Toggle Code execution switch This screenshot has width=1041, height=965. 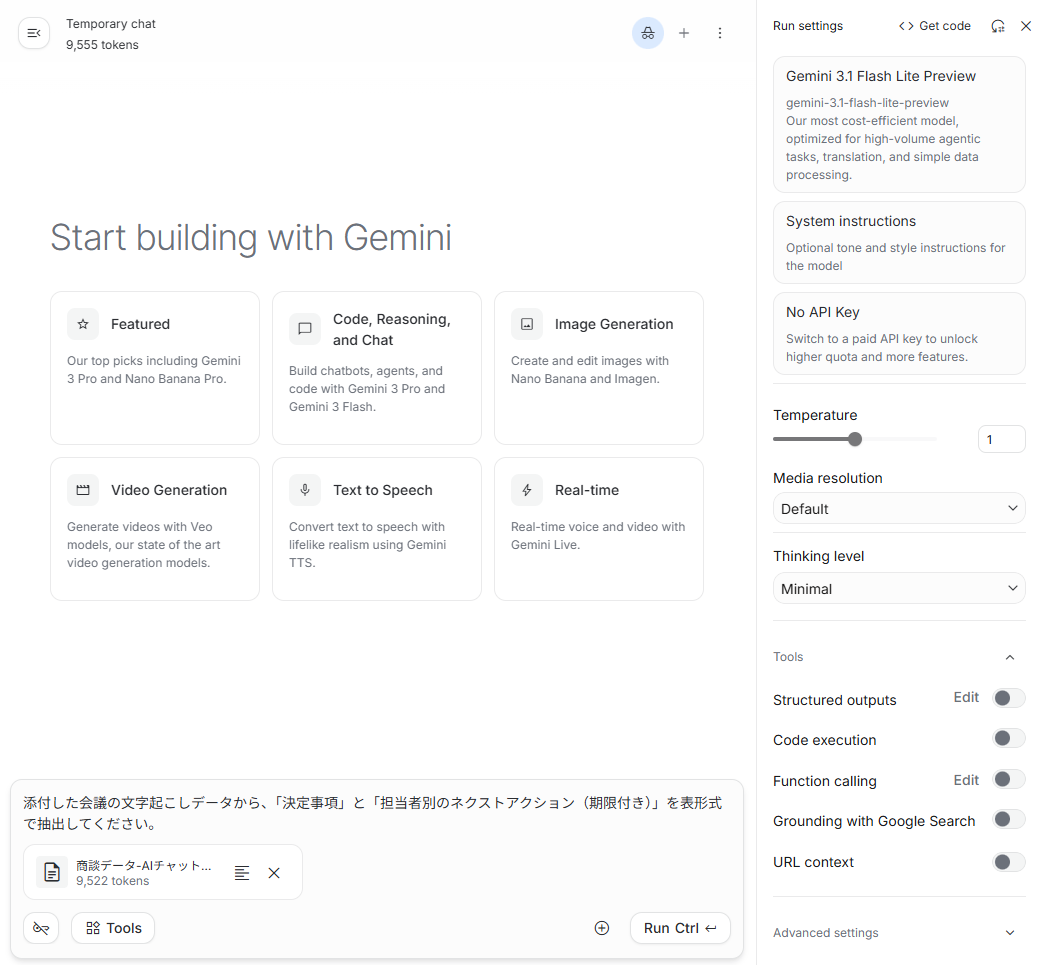pos(1008,739)
